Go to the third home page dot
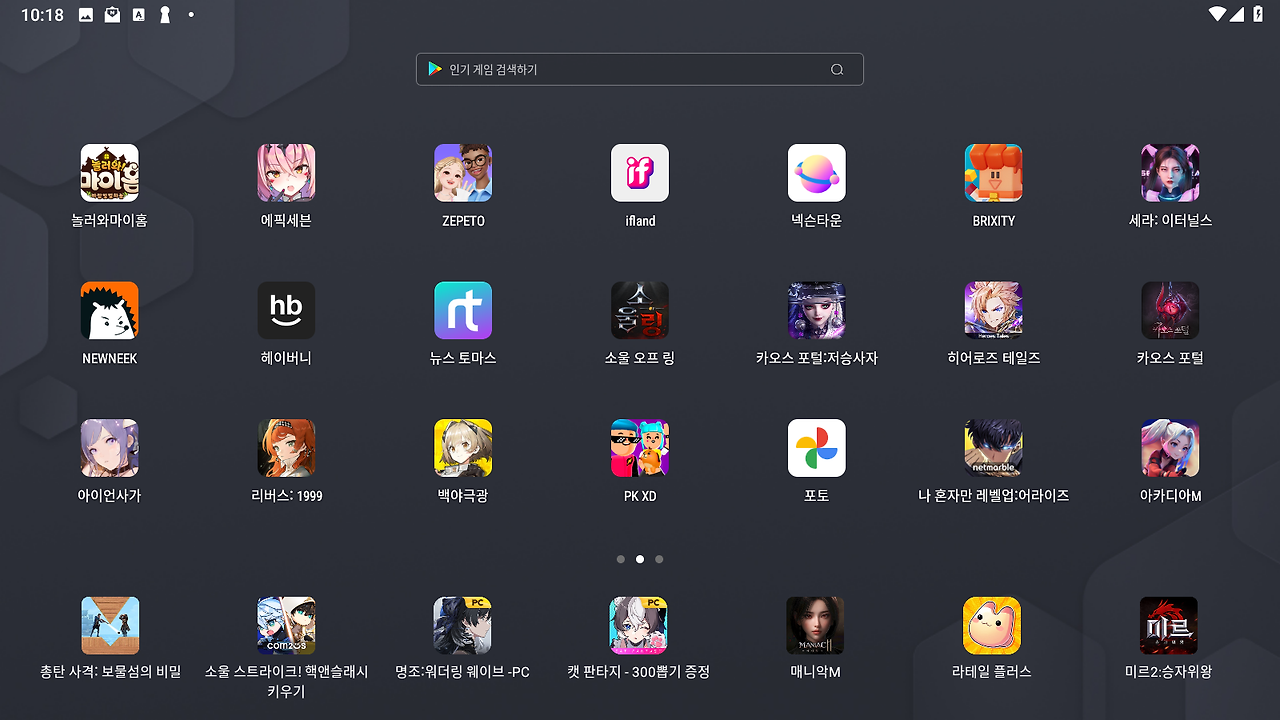1280x720 pixels. [x=659, y=559]
